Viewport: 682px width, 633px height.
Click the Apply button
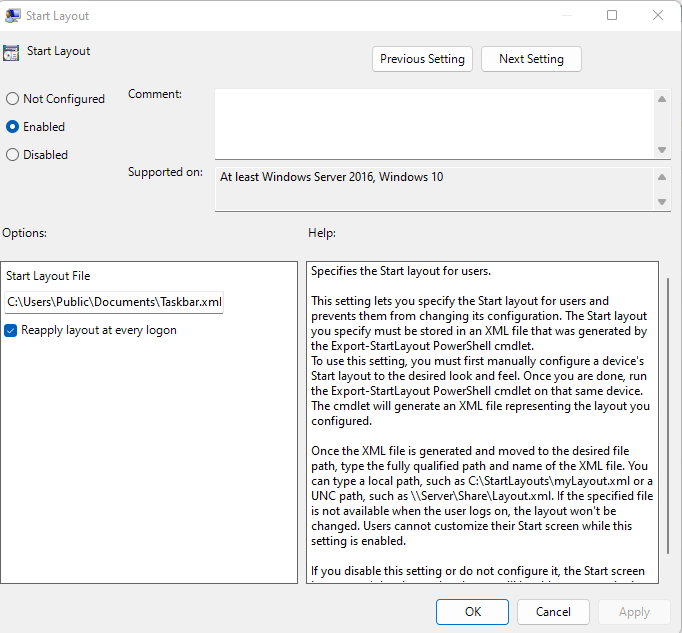[634, 612]
